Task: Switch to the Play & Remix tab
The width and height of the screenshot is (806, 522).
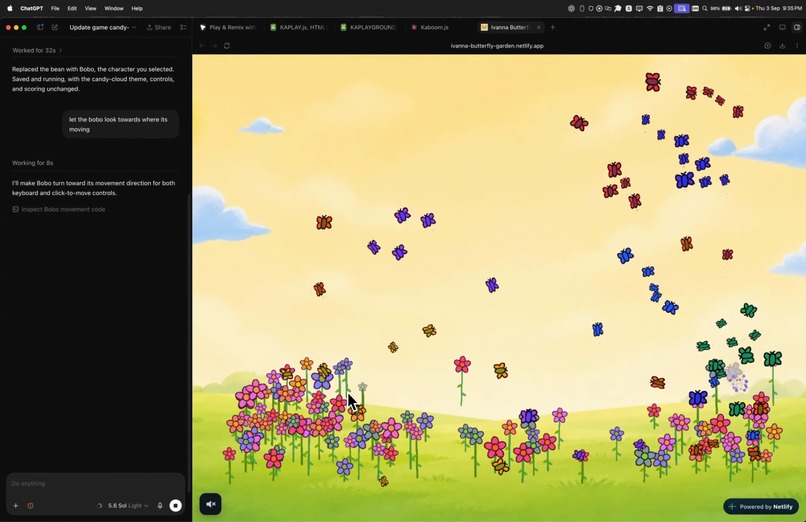Action: 228,27
